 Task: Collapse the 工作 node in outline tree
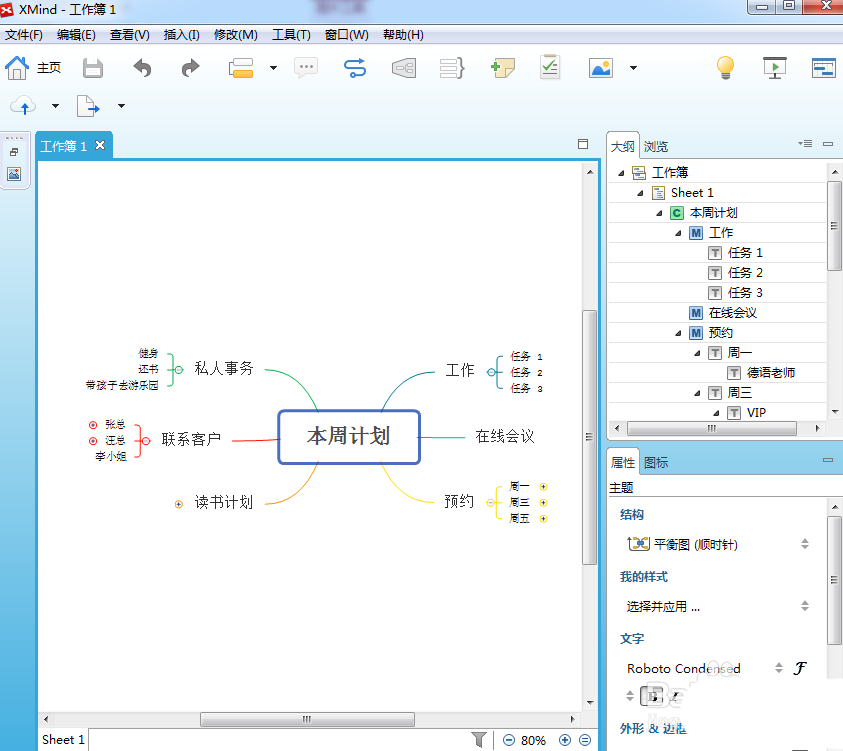pyautogui.click(x=678, y=233)
